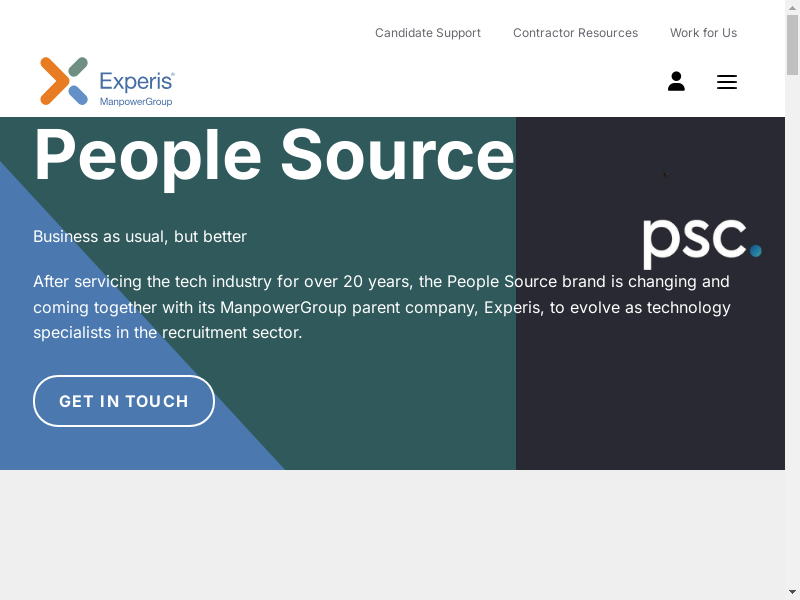Click the psc. logo in the hero banner
Screen dimensions: 800x600
point(701,241)
